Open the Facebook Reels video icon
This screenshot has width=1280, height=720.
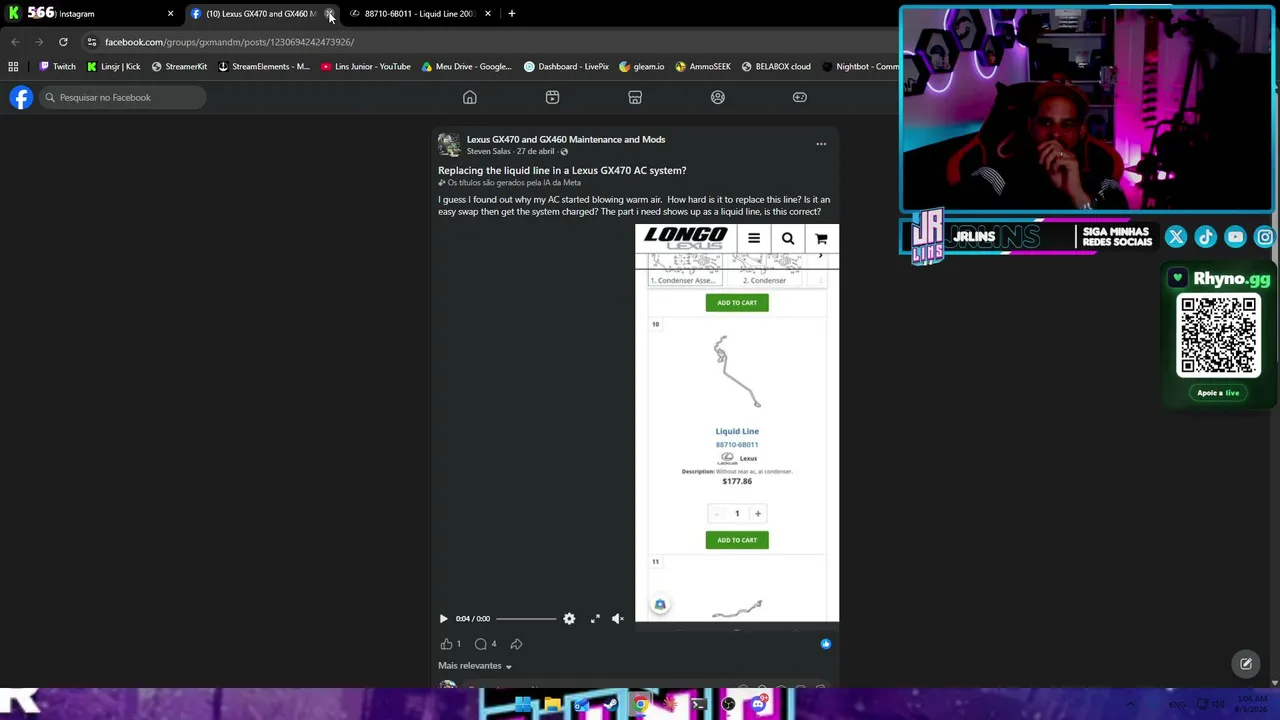click(552, 97)
